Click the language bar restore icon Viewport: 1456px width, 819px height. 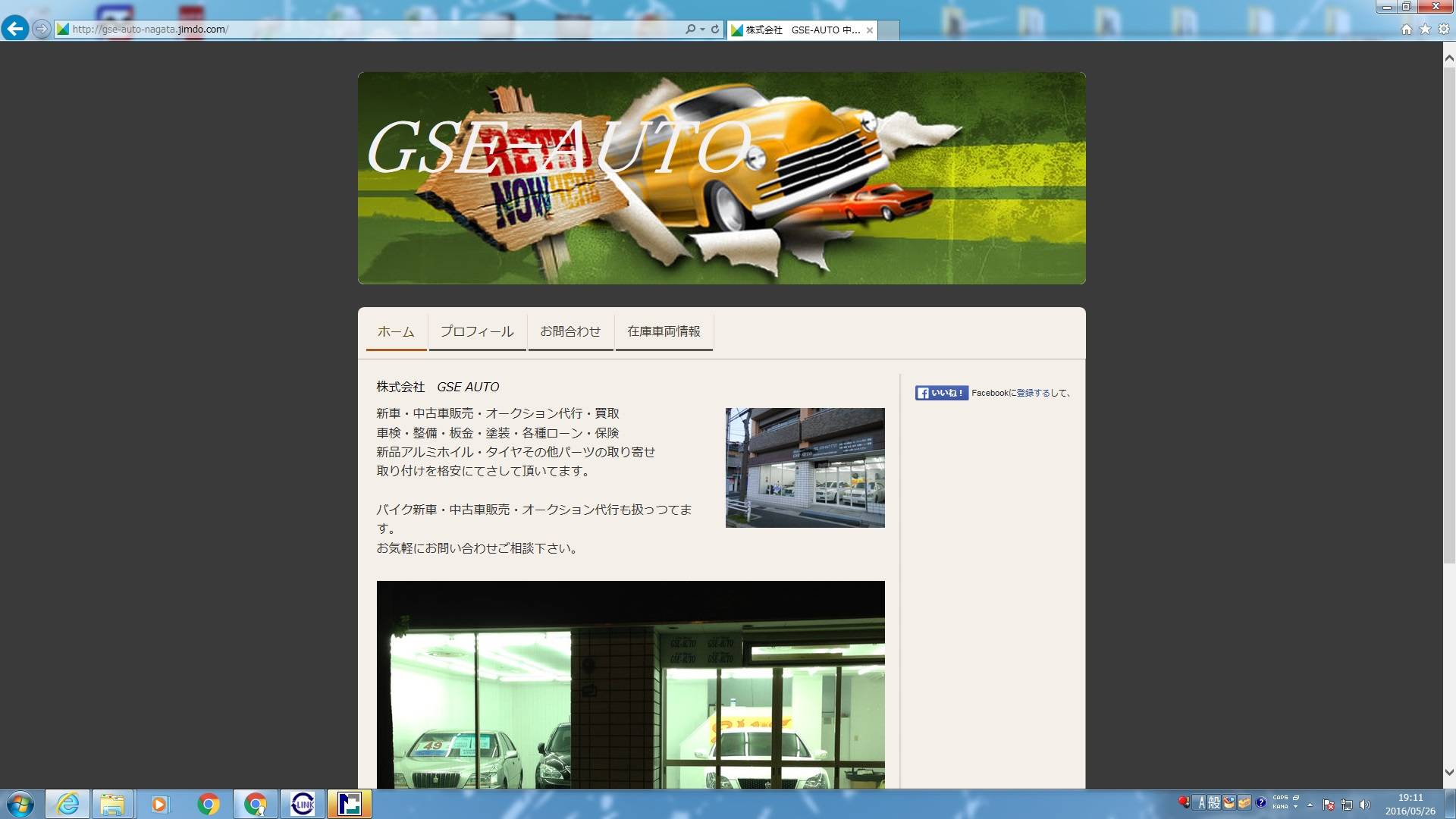coord(1296,798)
